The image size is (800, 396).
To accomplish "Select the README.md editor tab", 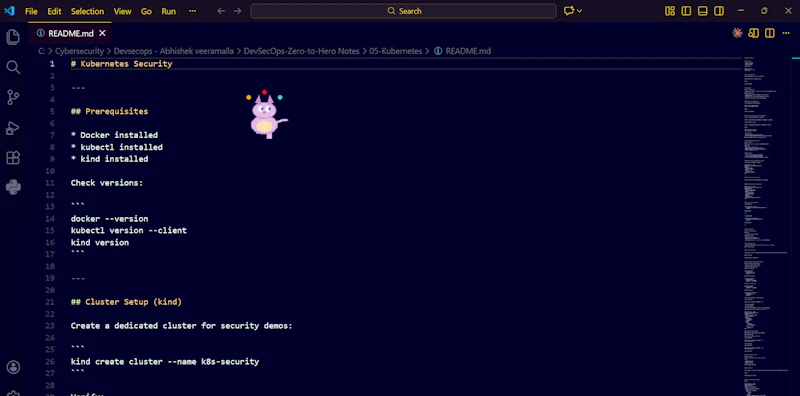I will click(x=70, y=33).
